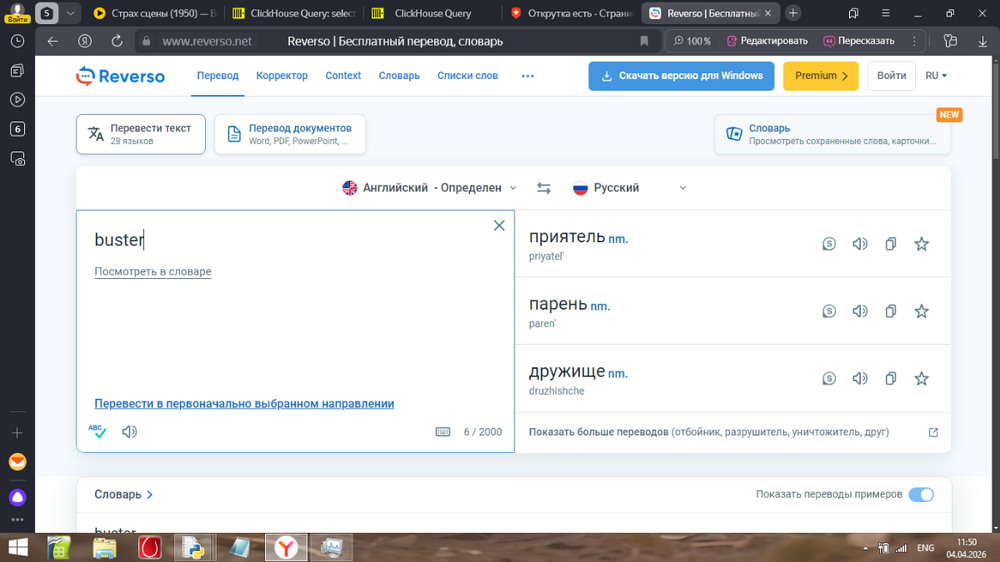Switch to 'Страх сцены (1950)' browser tab
This screenshot has height=562, width=1000.
(154, 13)
